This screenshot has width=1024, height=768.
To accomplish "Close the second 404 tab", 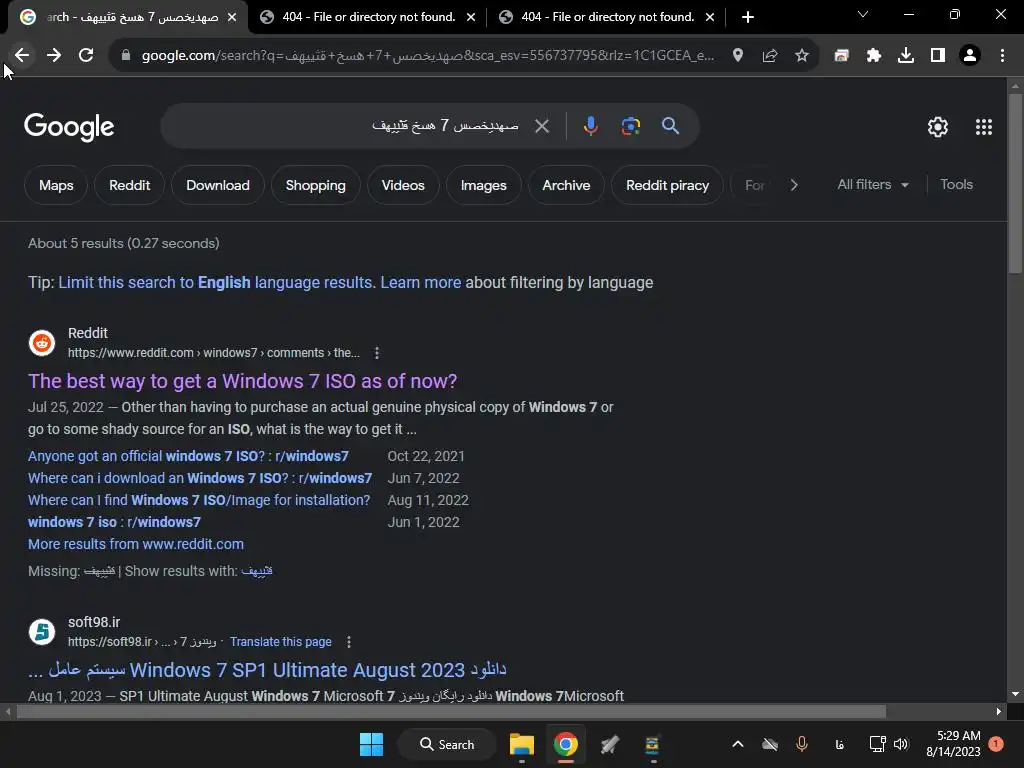I will pyautogui.click(x=710, y=18).
